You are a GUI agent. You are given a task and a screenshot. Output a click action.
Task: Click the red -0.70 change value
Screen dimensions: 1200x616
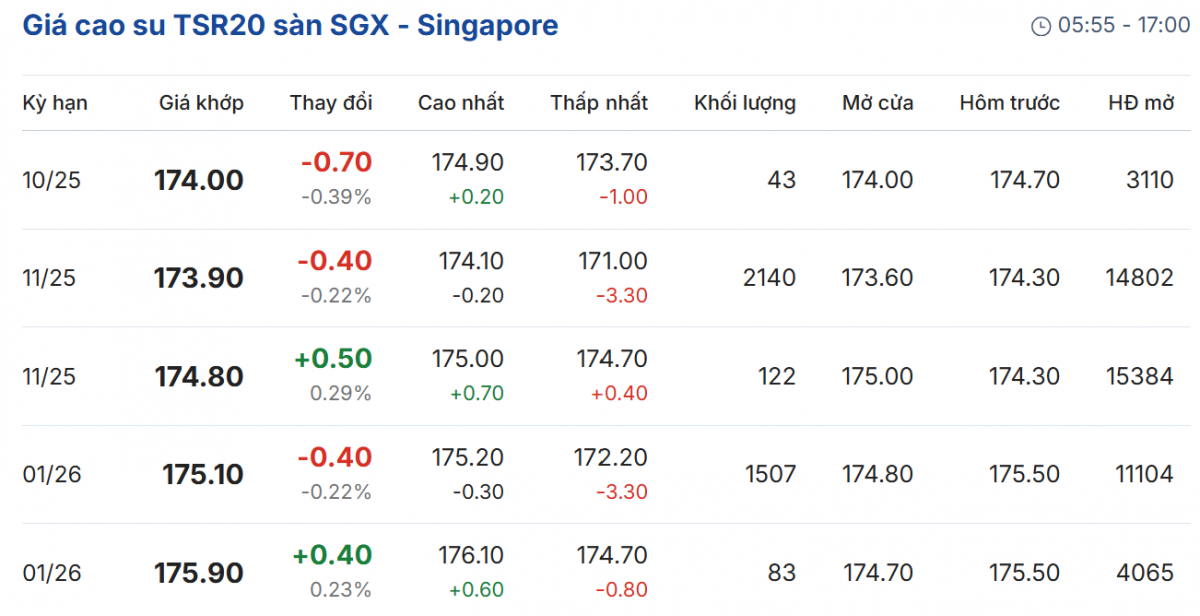click(335, 163)
